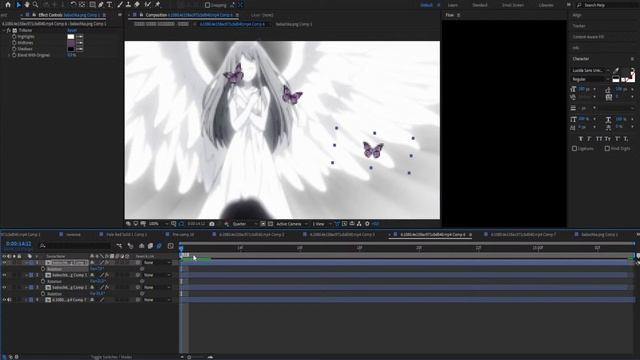Screen dimensions: 640x360
Task: Expand Blend With Original property
Action: coord(9,55)
